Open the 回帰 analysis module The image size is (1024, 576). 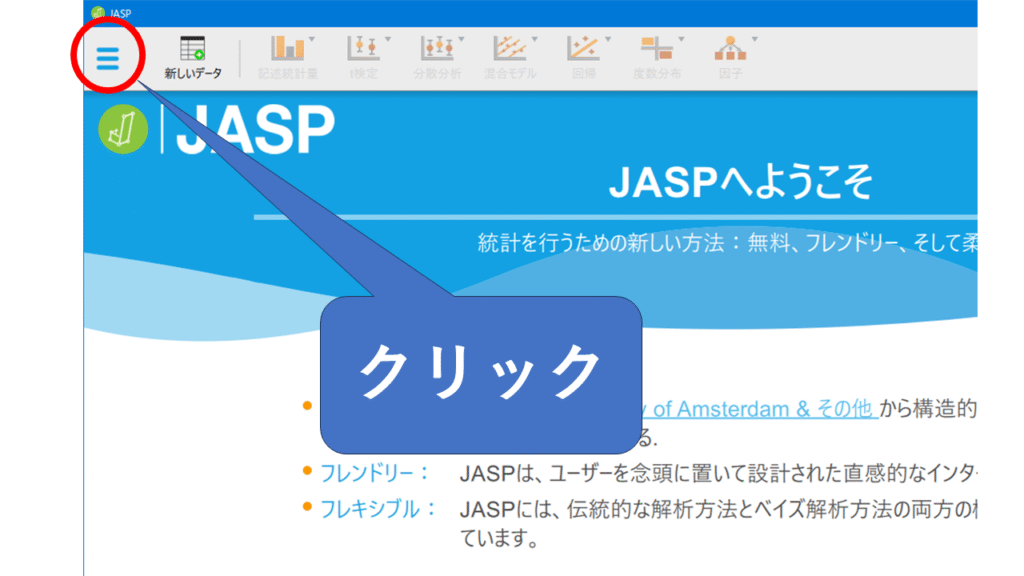pos(584,57)
